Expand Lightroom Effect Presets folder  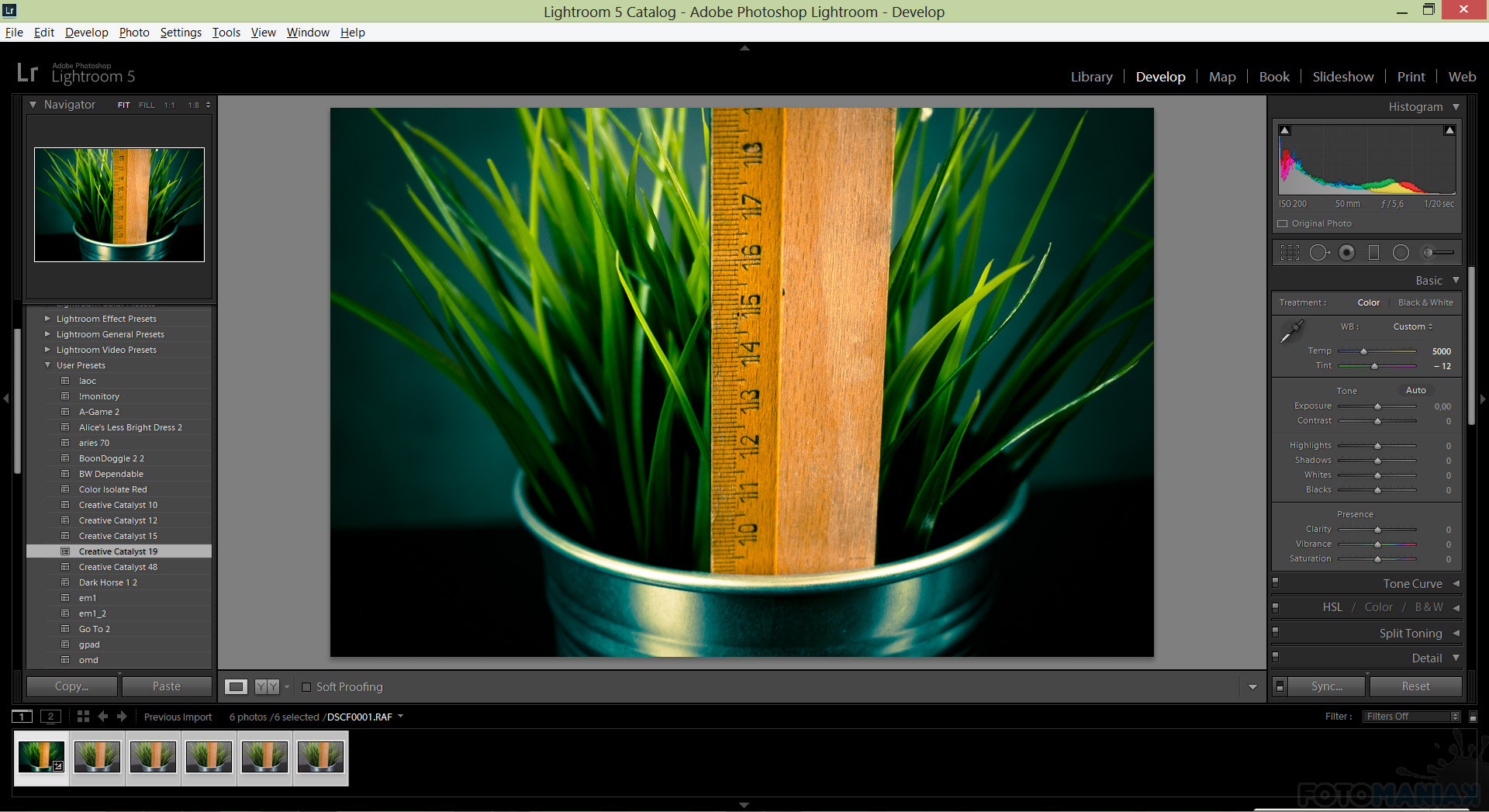(48, 319)
